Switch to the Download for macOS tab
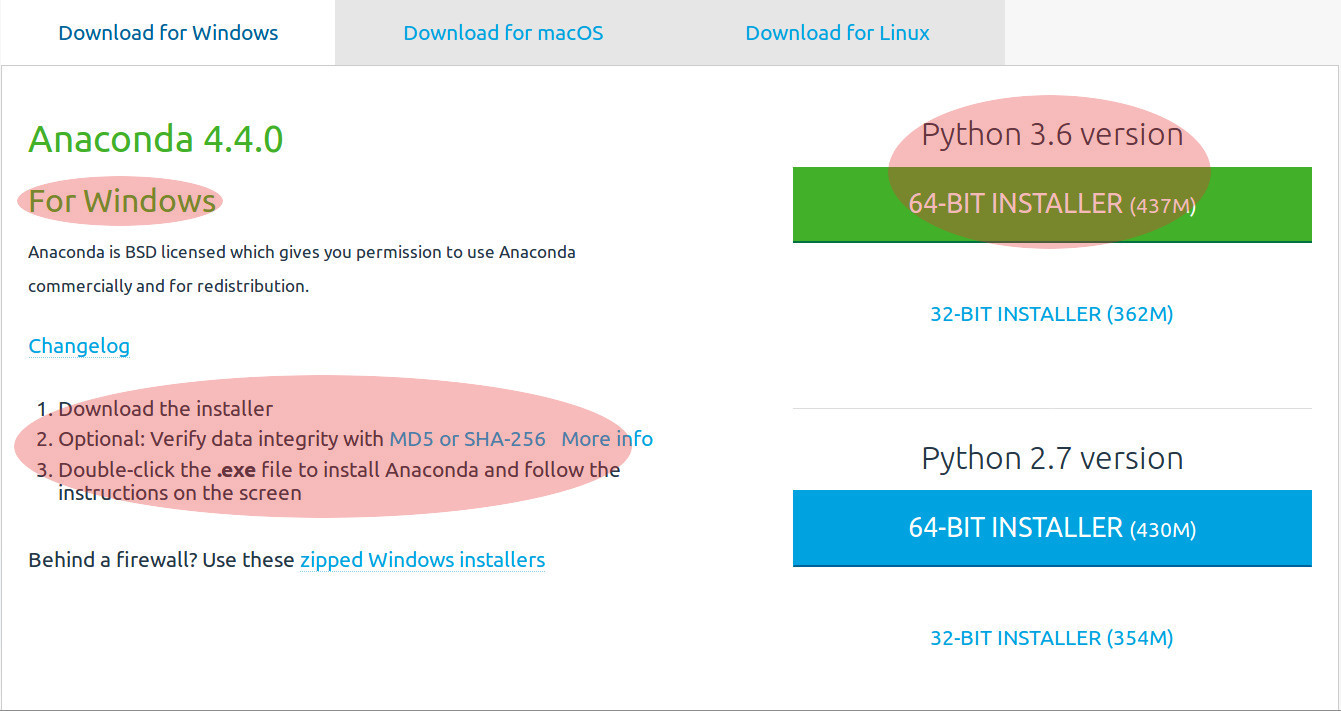The image size is (1341, 711). [503, 32]
